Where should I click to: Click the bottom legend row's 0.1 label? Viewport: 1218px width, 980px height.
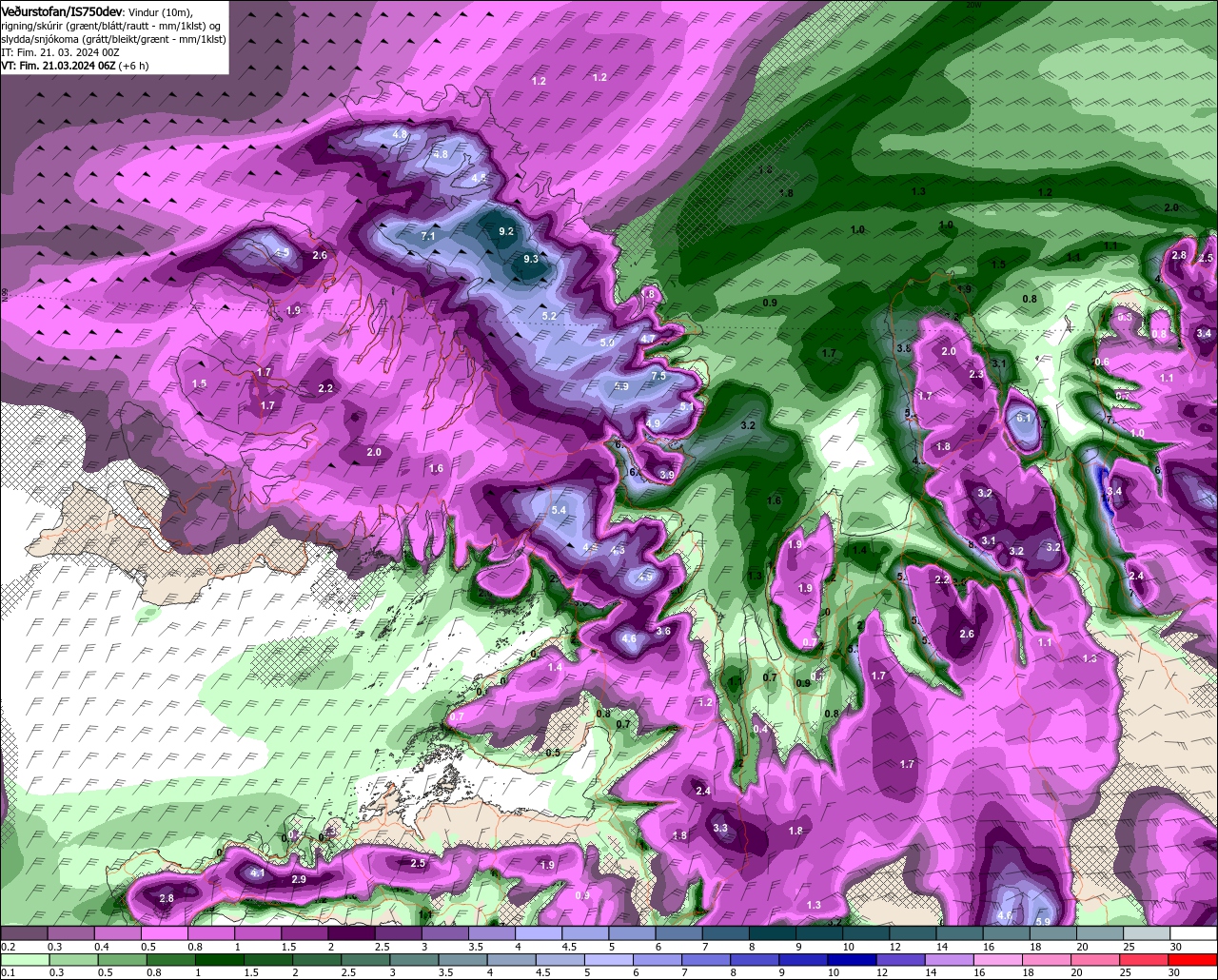coord(8,972)
